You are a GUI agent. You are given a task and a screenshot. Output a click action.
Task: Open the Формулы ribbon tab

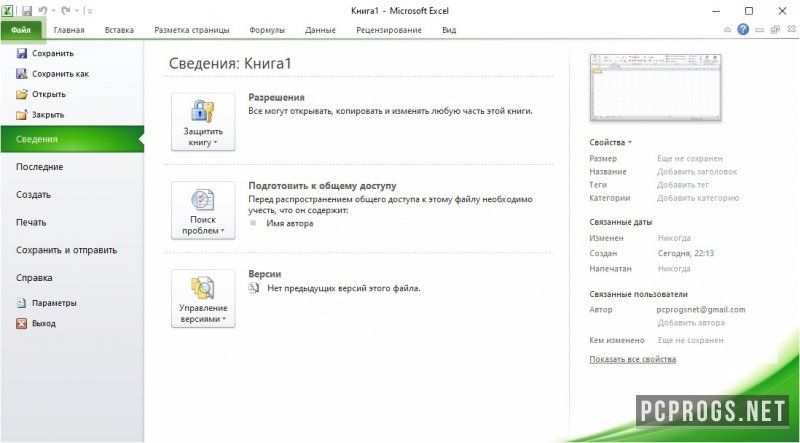[x=267, y=30]
